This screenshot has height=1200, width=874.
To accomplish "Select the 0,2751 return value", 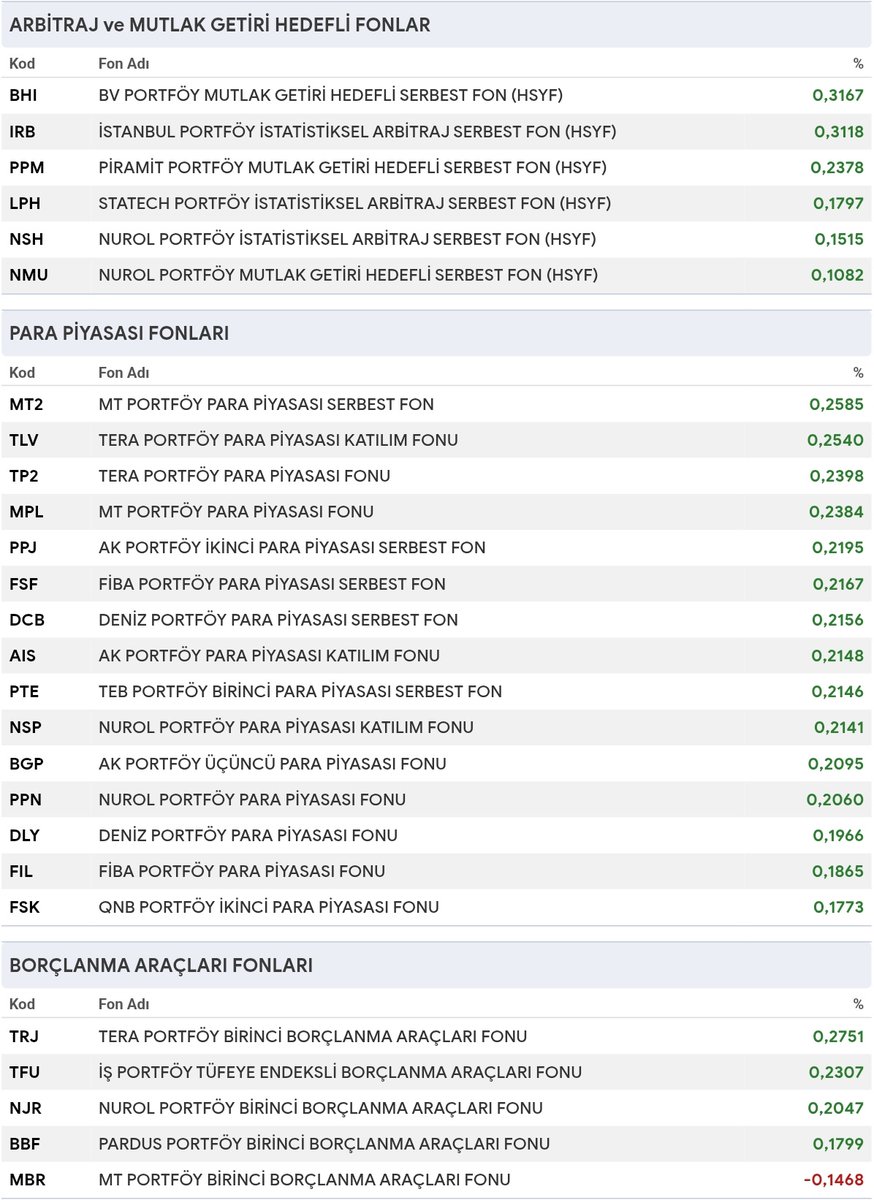I will pyautogui.click(x=838, y=1037).
